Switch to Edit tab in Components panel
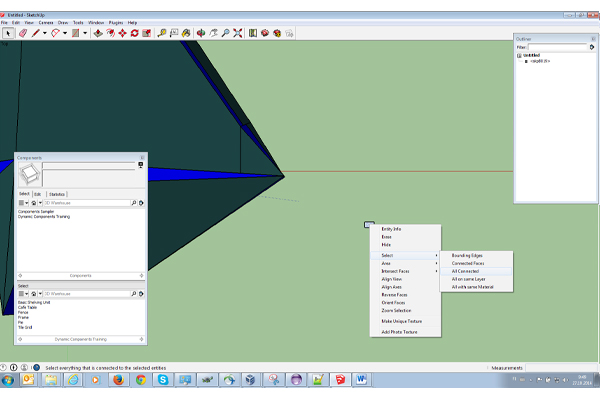Screen dimensions: 600x400 [38, 194]
